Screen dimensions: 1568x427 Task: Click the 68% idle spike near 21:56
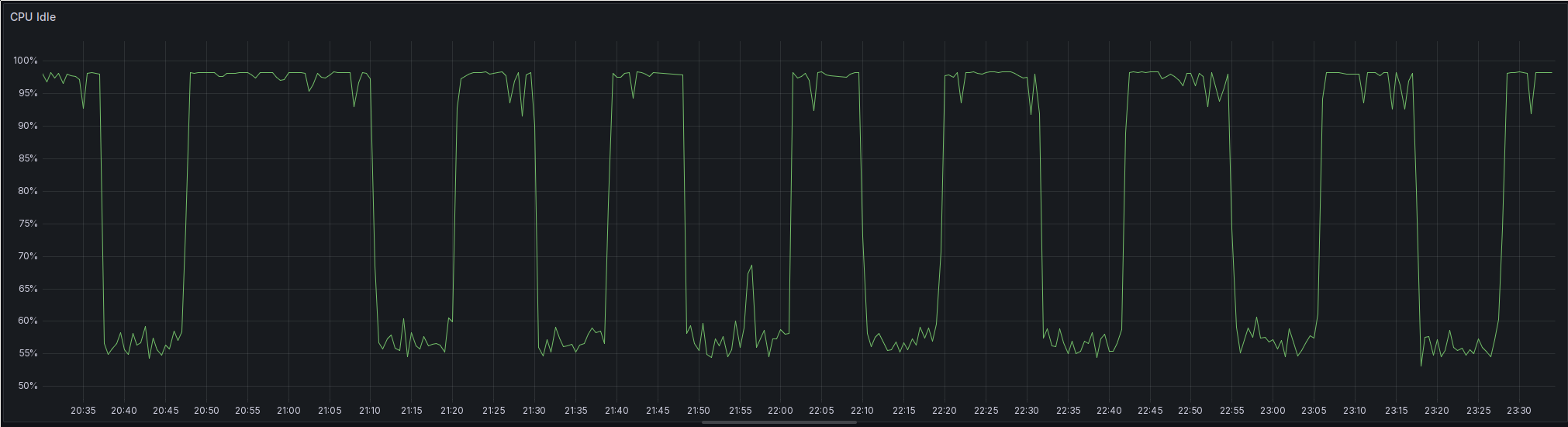[751, 266]
